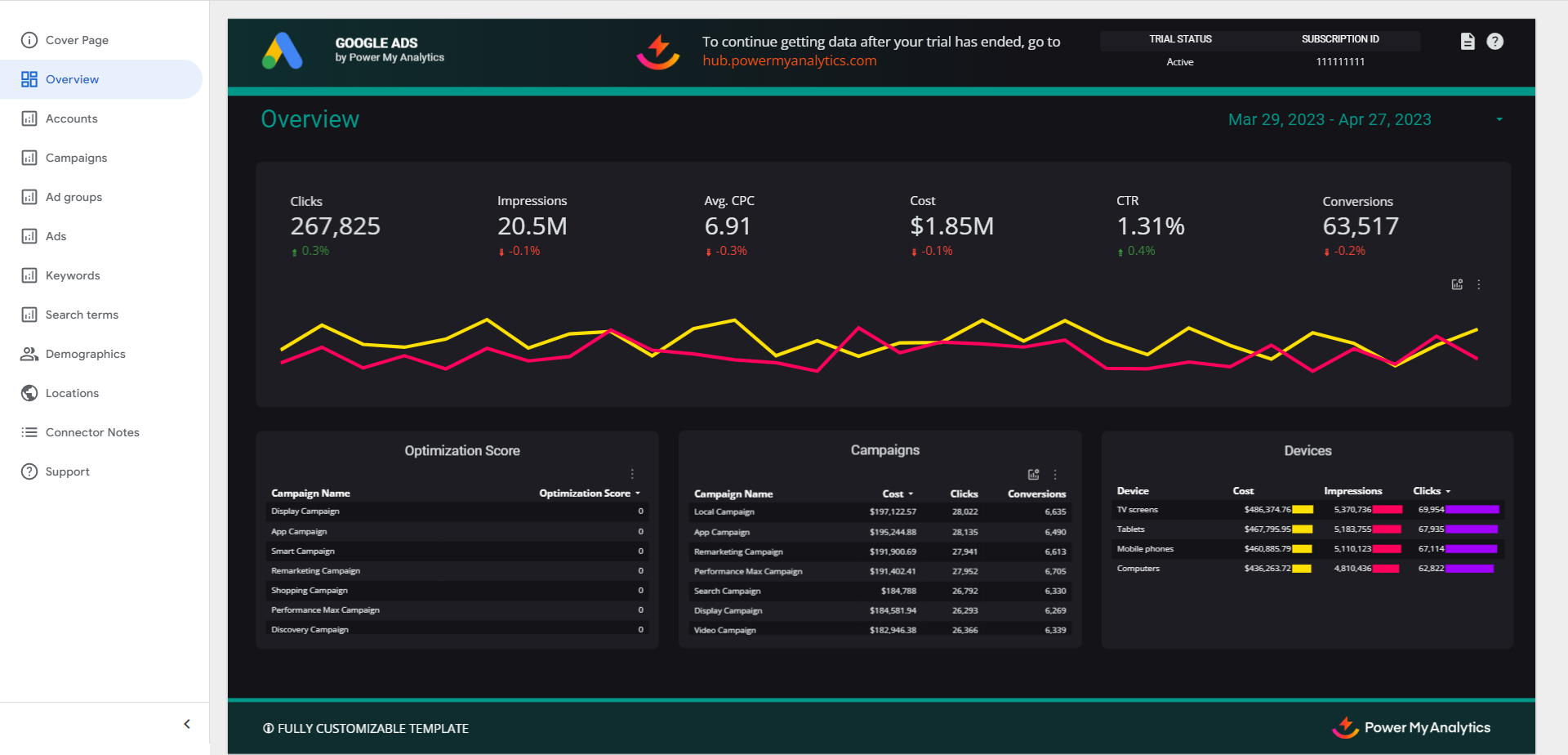Select the Accounts icon in the sidebar
This screenshot has width=1568, height=755.
coord(29,118)
